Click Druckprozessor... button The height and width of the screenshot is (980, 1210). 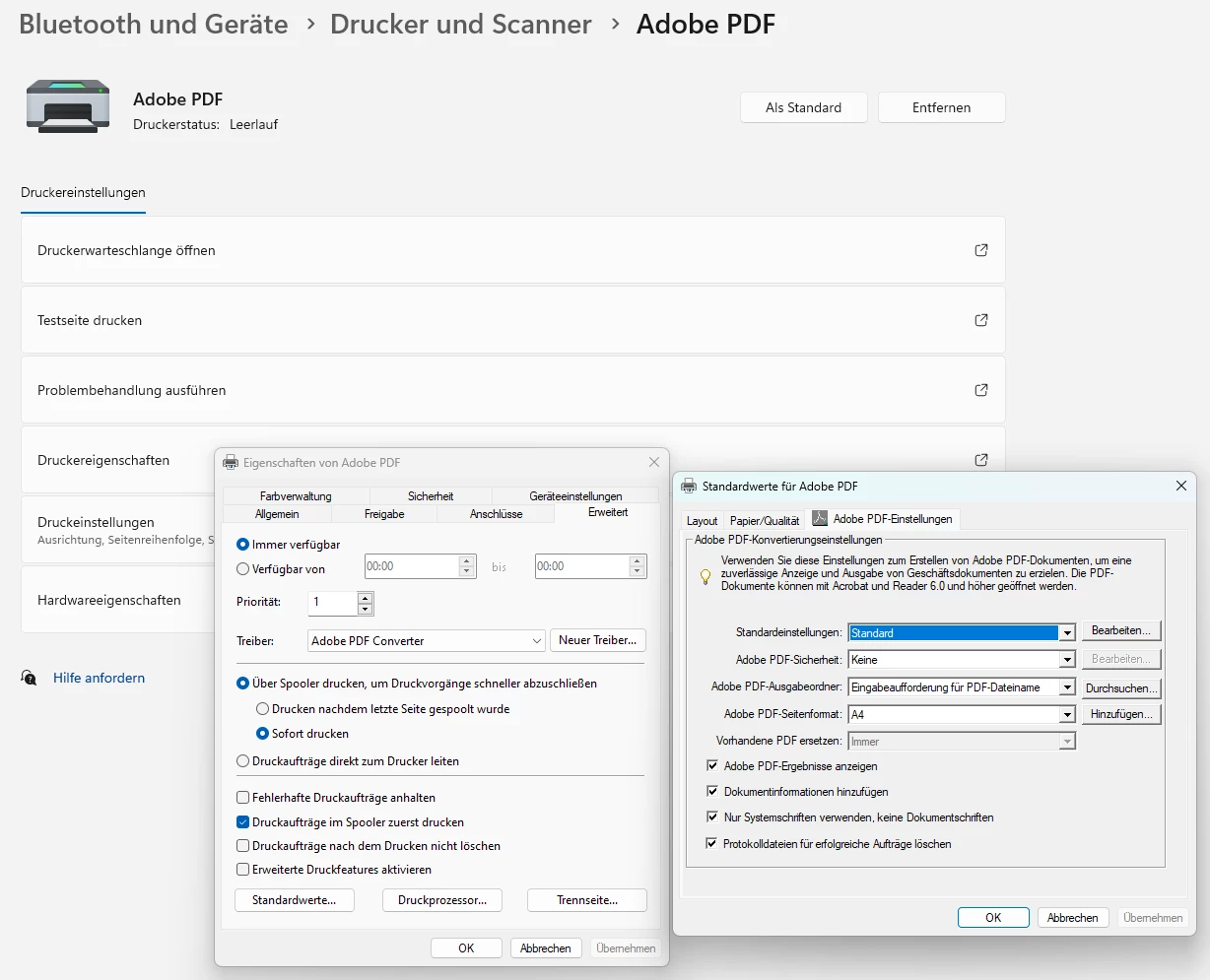(x=442, y=900)
